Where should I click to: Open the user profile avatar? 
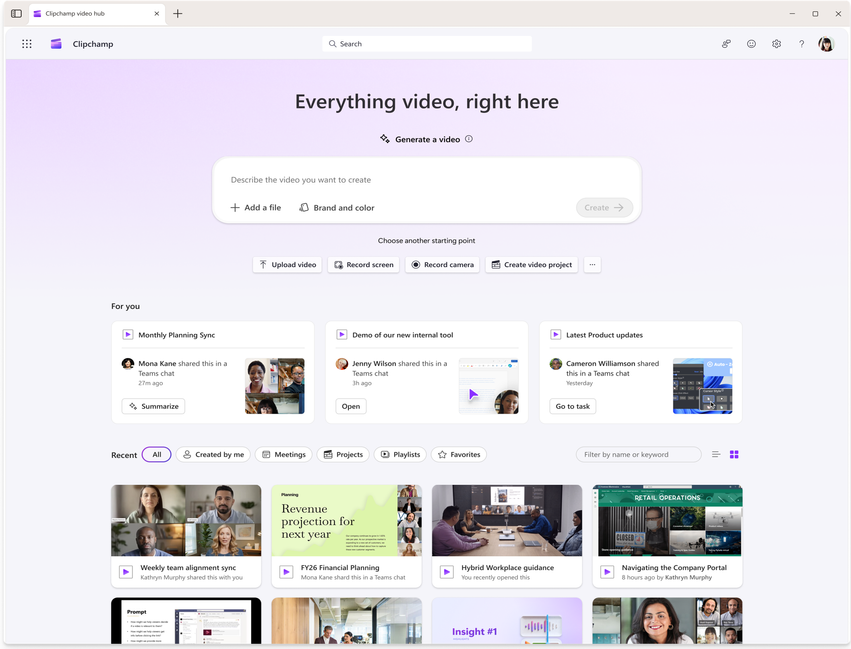(826, 44)
